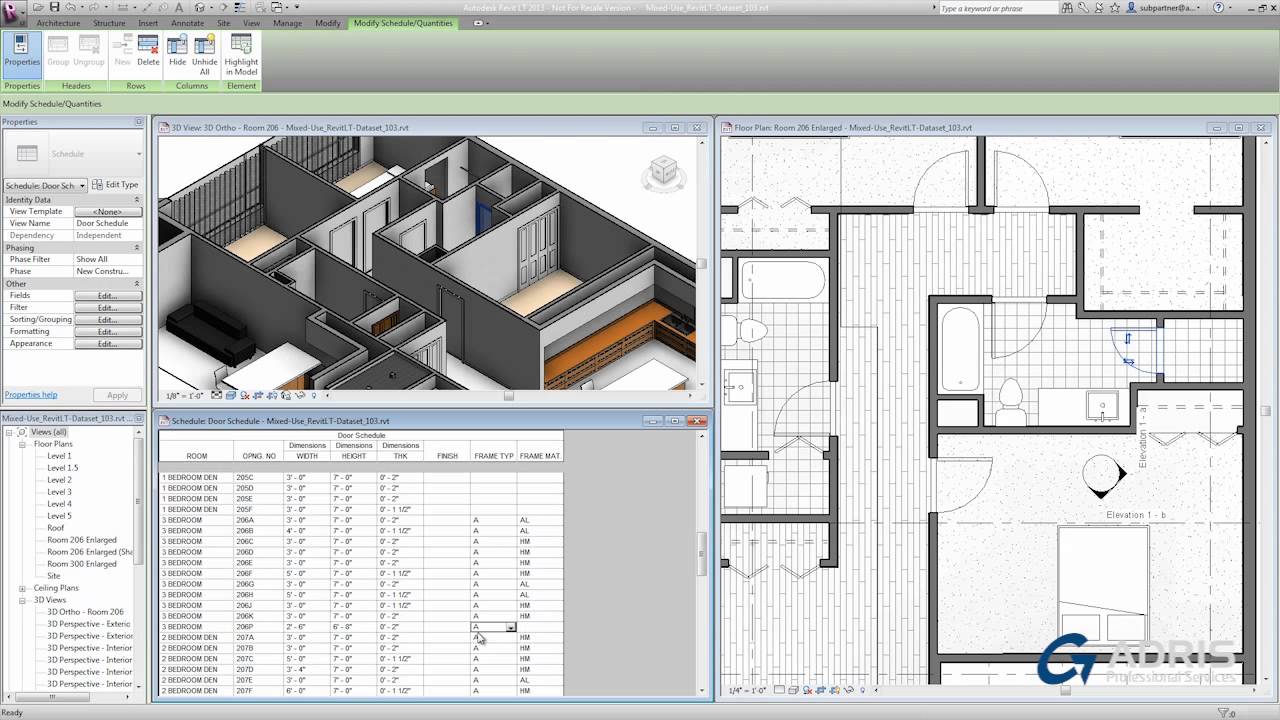The height and width of the screenshot is (720, 1280).
Task: Switch to the Architecture ribbon tab
Action: point(58,23)
